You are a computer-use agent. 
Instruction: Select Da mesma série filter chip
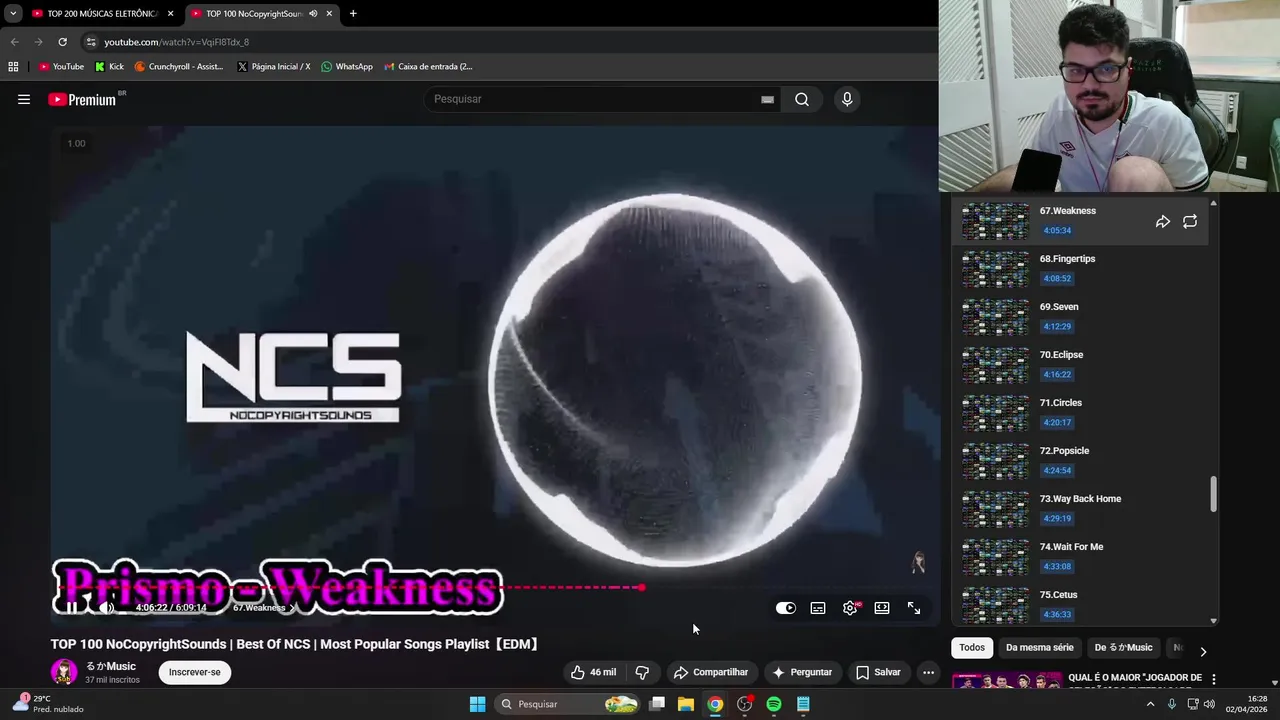point(1039,648)
